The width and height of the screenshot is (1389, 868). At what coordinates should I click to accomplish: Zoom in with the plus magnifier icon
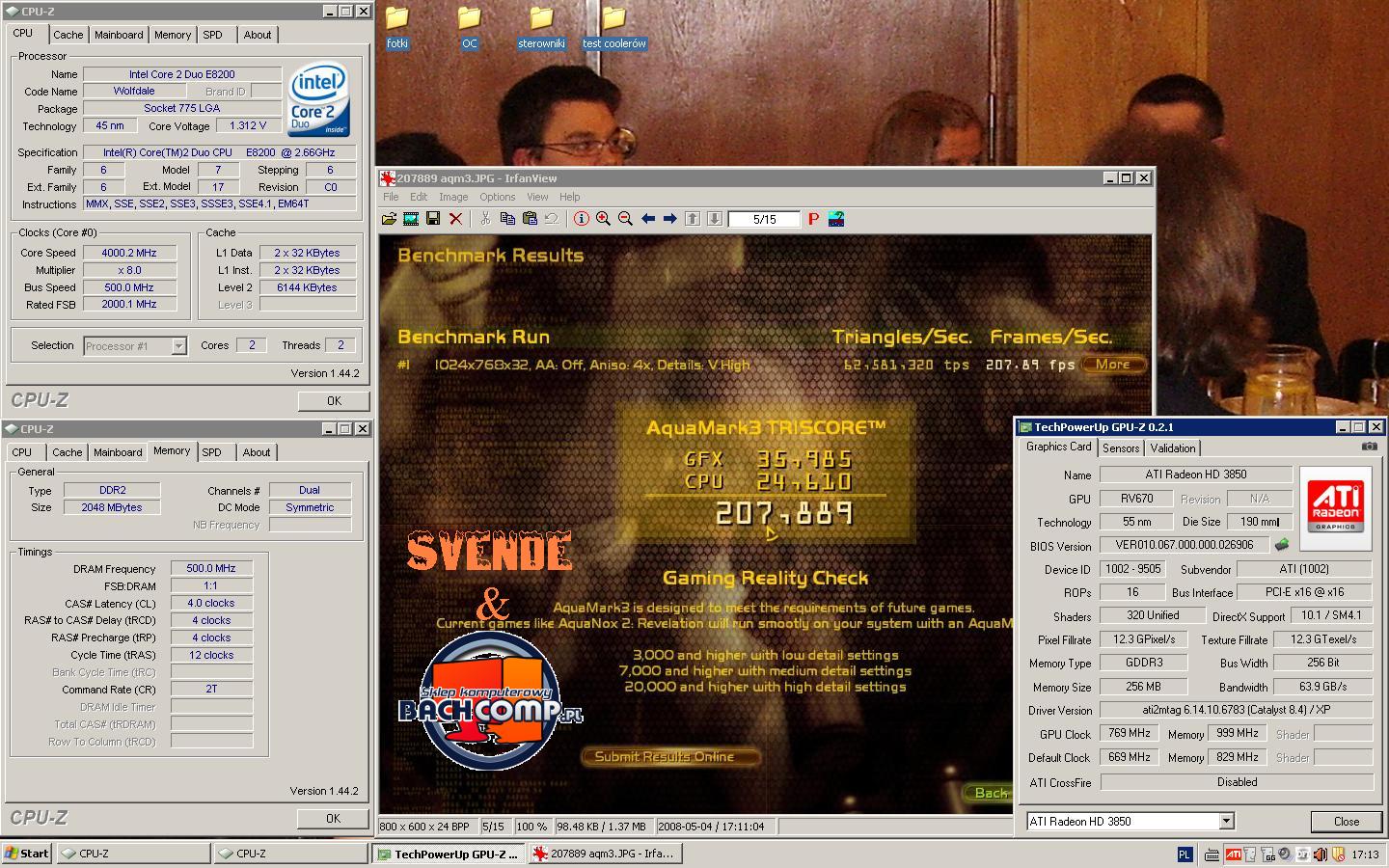coord(603,219)
